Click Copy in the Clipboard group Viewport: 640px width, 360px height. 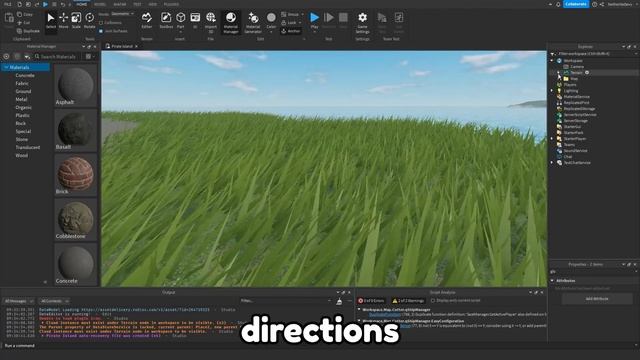[x=25, y=14]
